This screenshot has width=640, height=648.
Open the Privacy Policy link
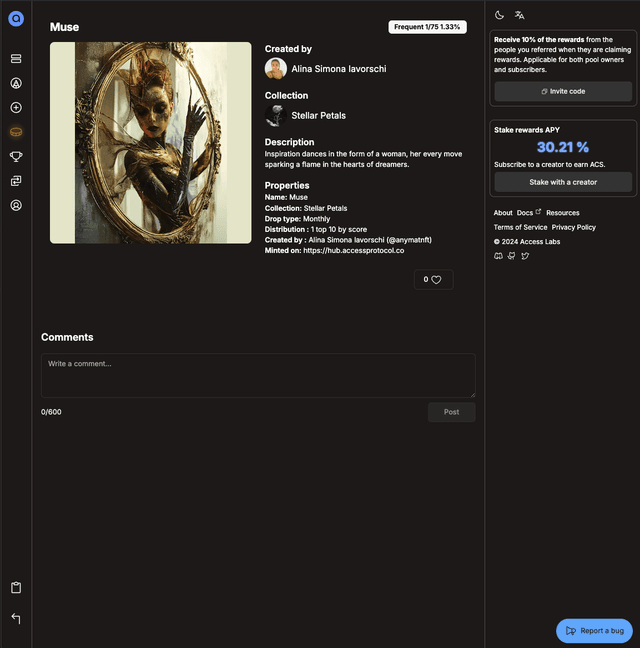(x=573, y=227)
